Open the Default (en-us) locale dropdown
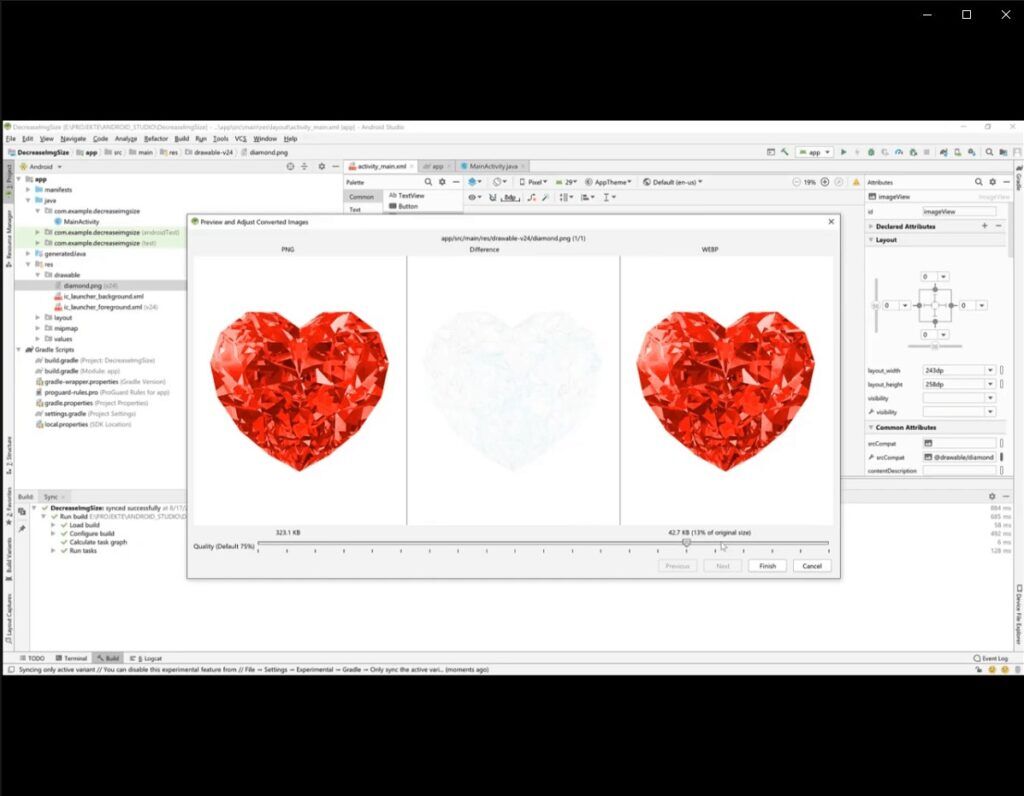 pos(673,182)
